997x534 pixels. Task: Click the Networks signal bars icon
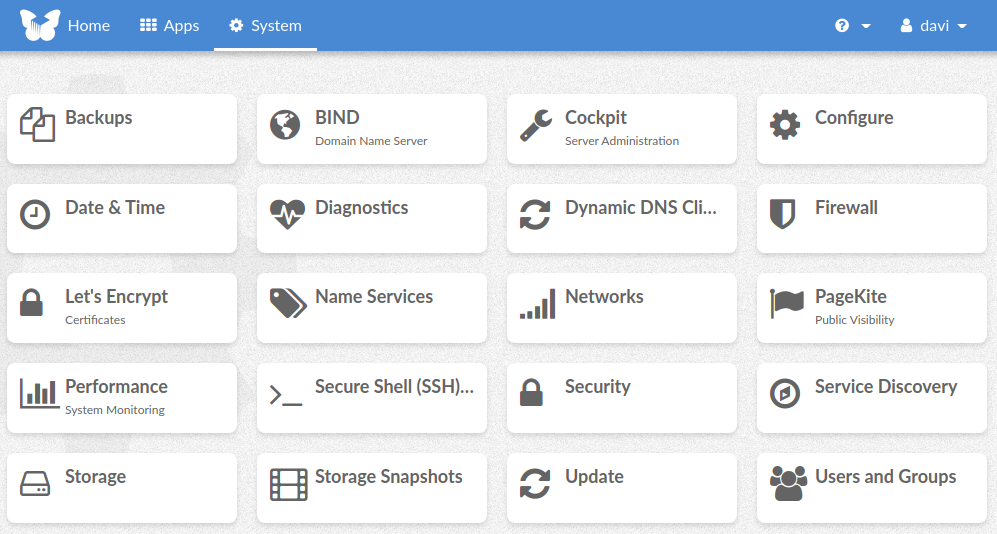537,303
